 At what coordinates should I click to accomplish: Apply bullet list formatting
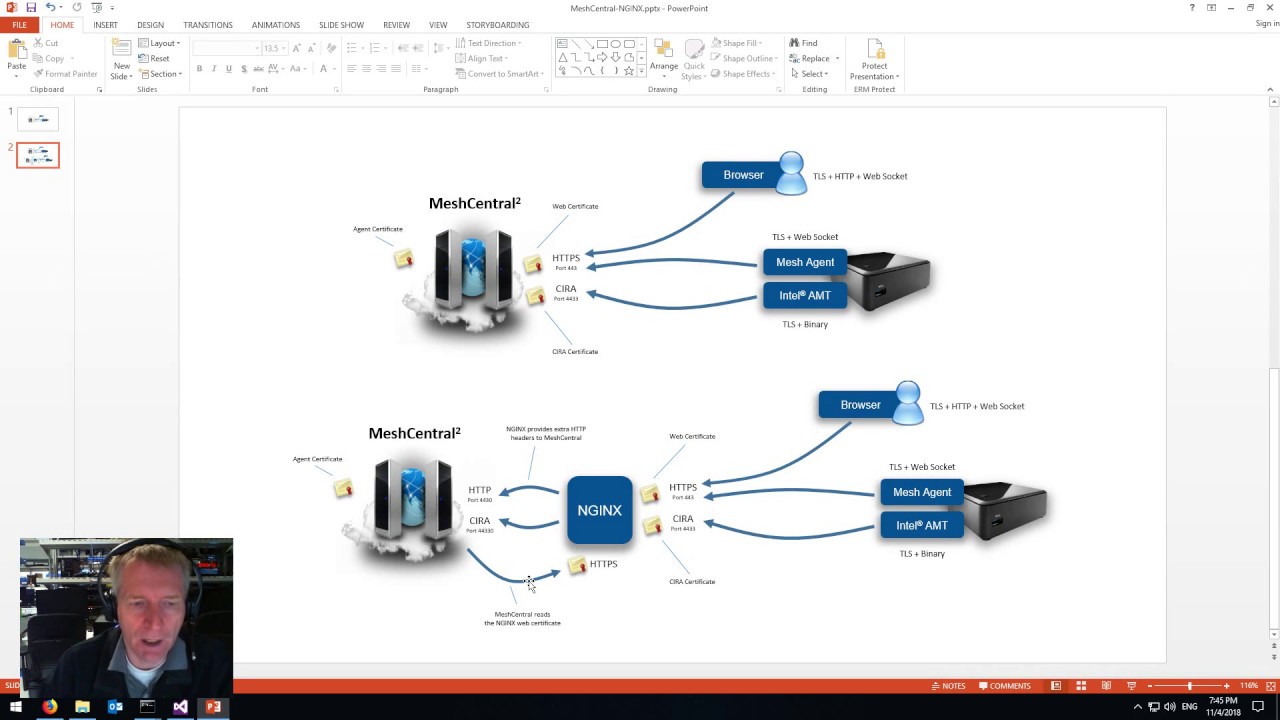(354, 48)
